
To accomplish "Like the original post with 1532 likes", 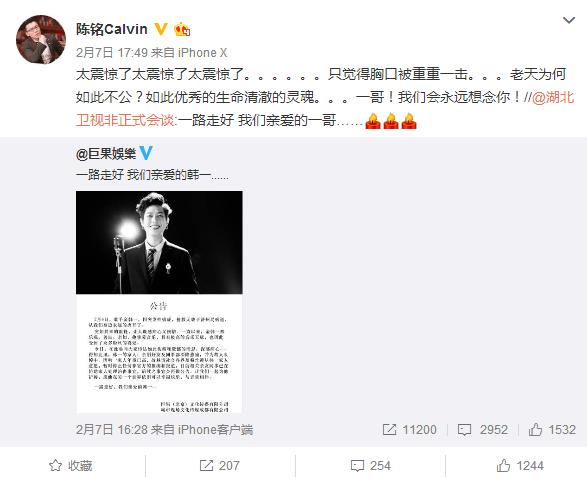I will pyautogui.click(x=552, y=430).
